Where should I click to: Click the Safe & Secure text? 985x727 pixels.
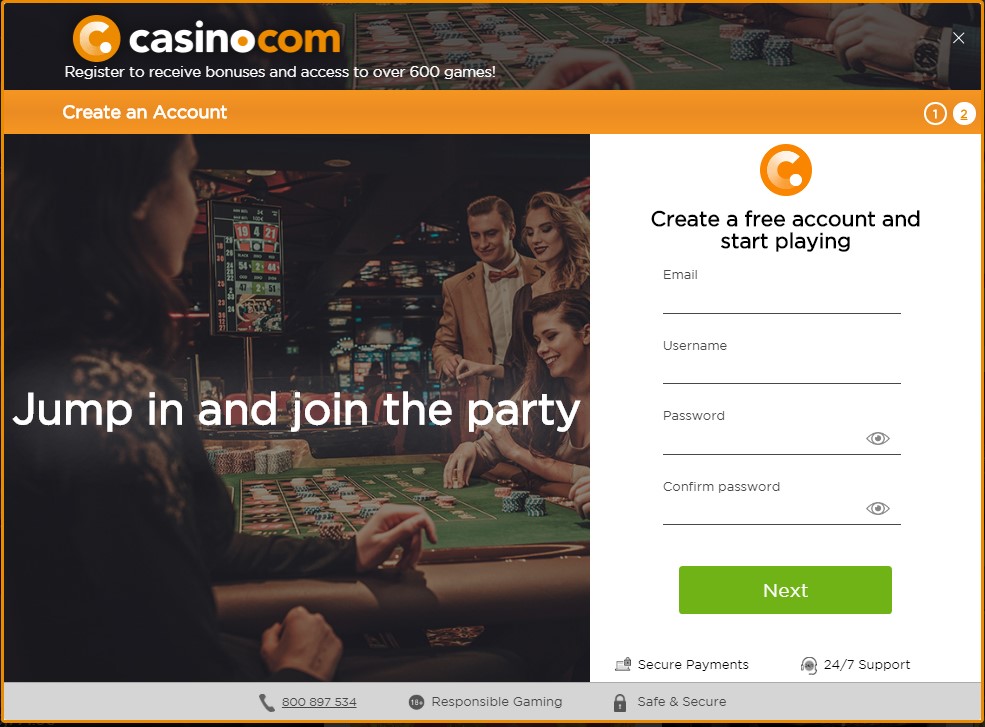point(682,702)
